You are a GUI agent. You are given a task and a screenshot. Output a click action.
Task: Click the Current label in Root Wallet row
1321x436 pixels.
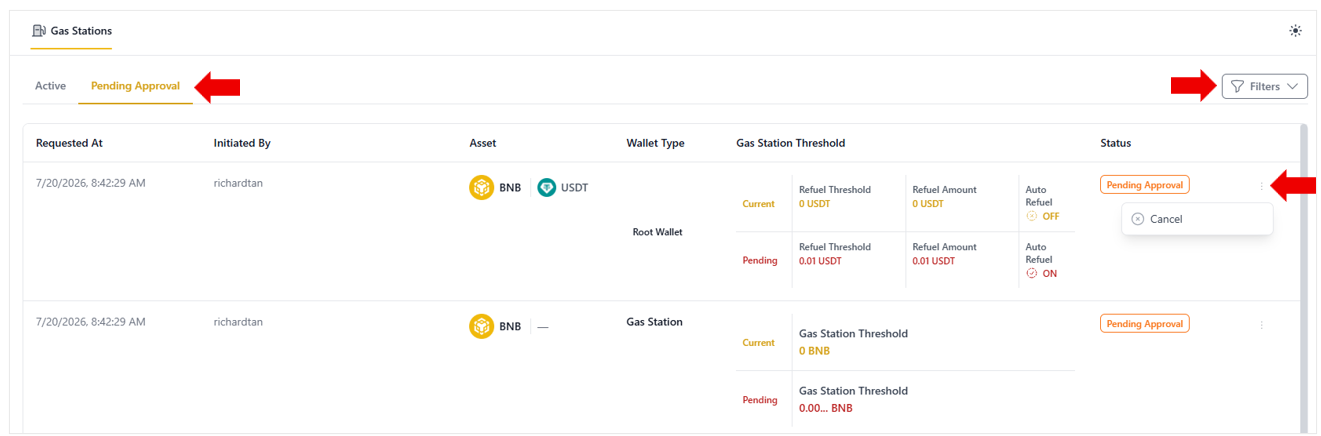[758, 204]
